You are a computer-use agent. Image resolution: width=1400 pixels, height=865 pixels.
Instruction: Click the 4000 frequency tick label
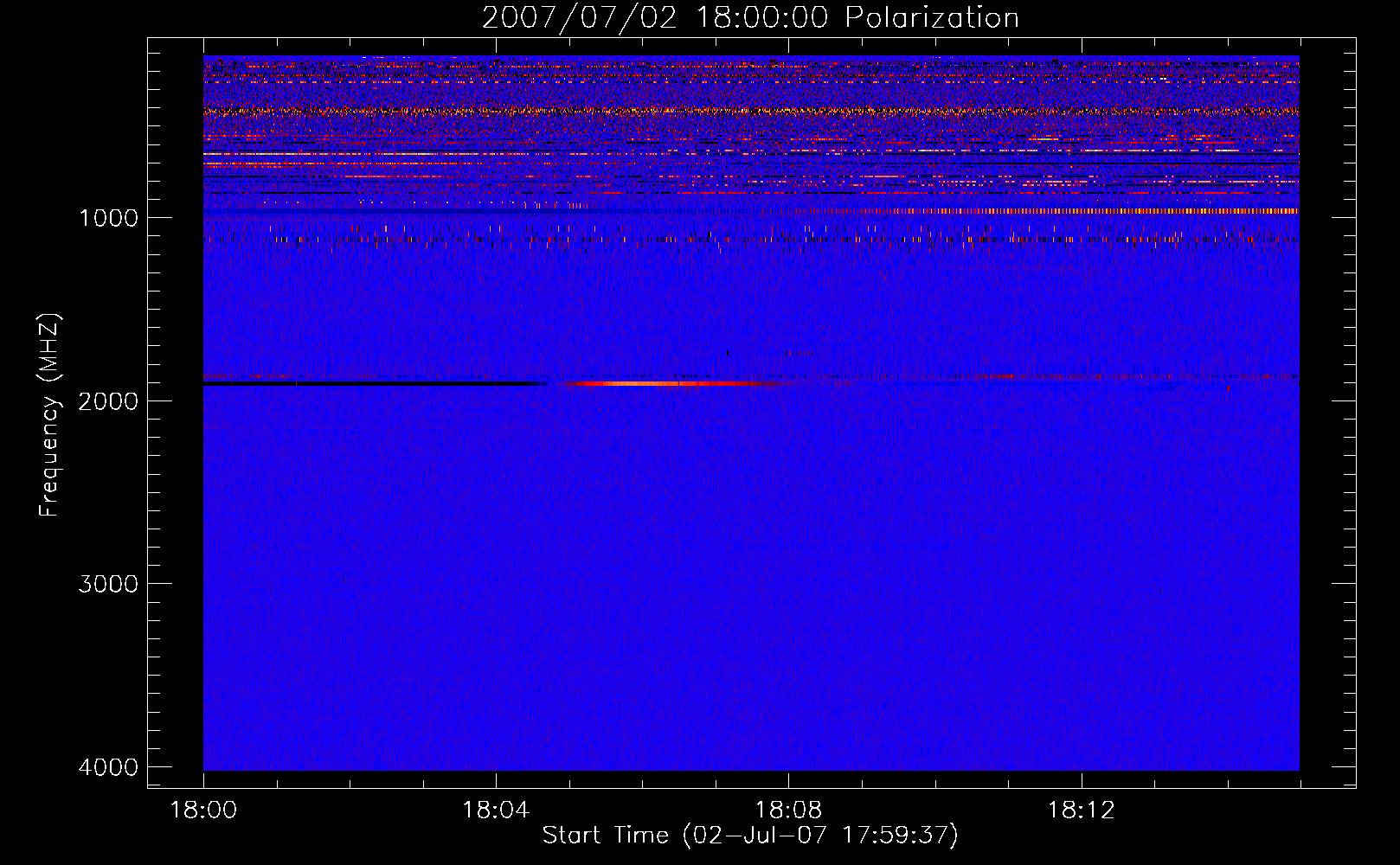coord(108,767)
